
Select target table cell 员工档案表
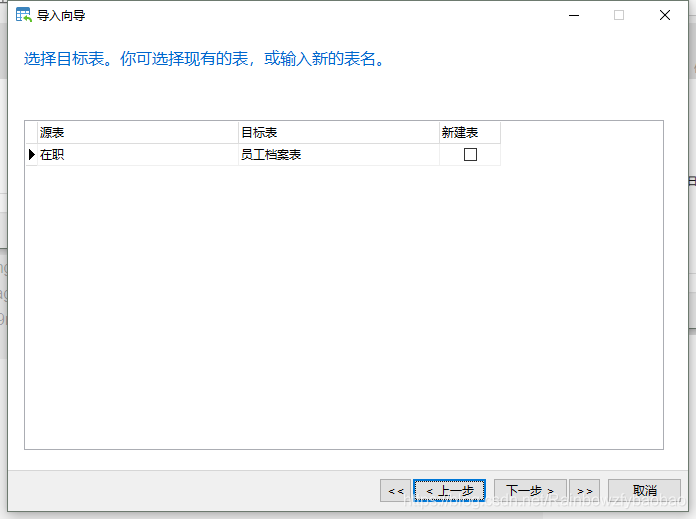339,155
